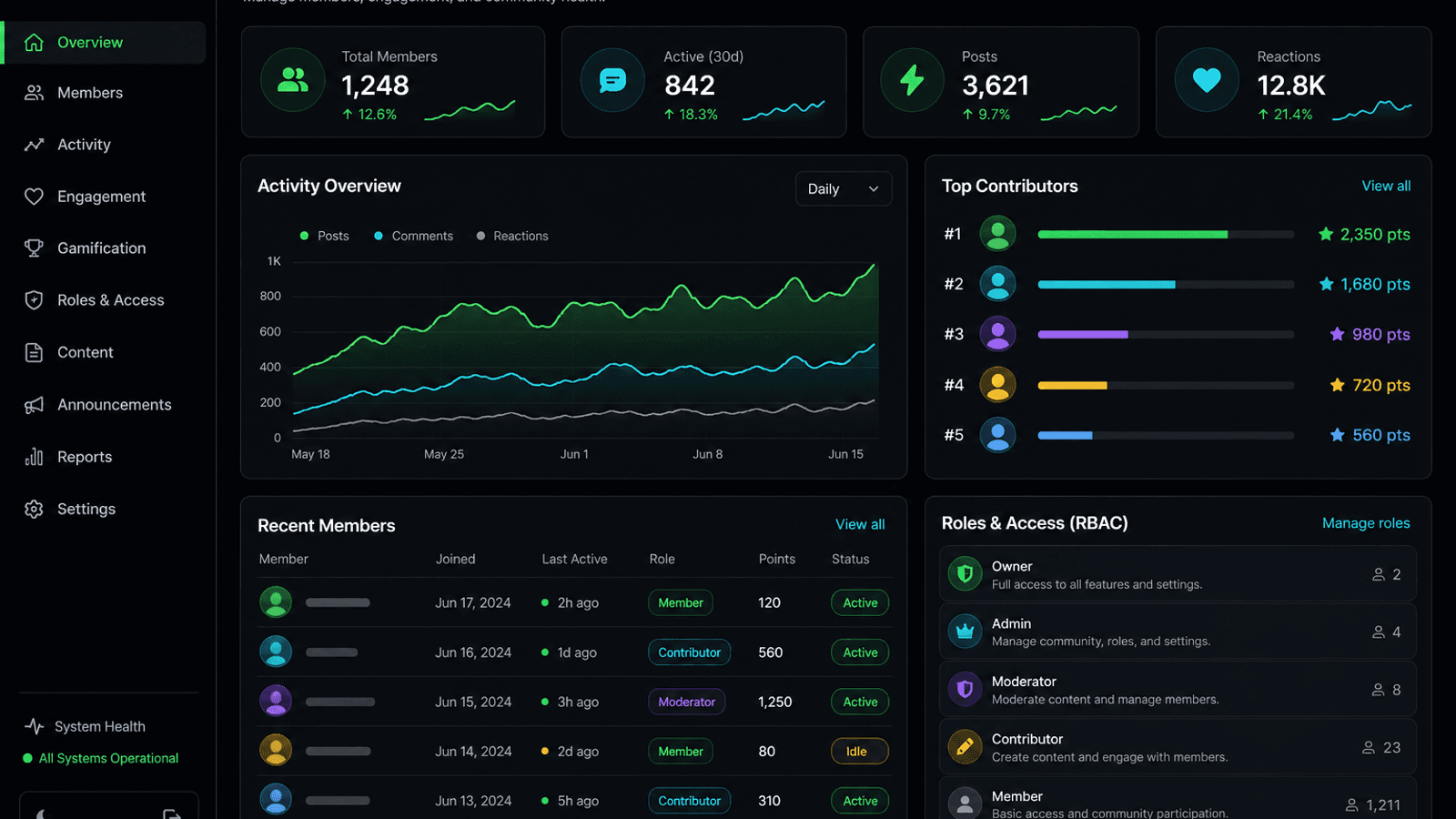Click the Moderator role row

click(x=1178, y=690)
